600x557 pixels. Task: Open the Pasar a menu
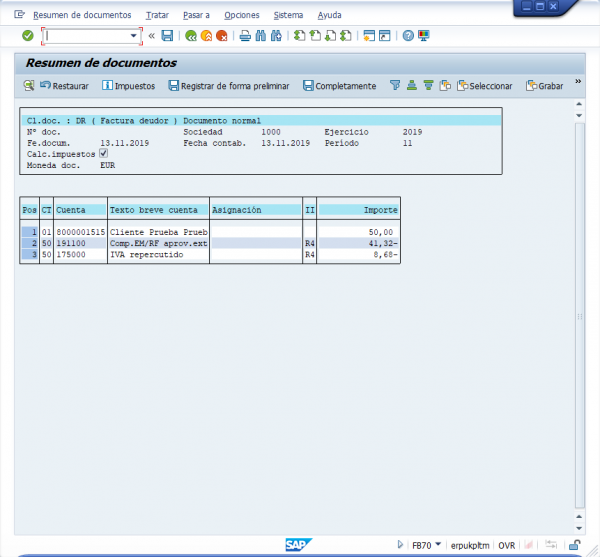196,15
